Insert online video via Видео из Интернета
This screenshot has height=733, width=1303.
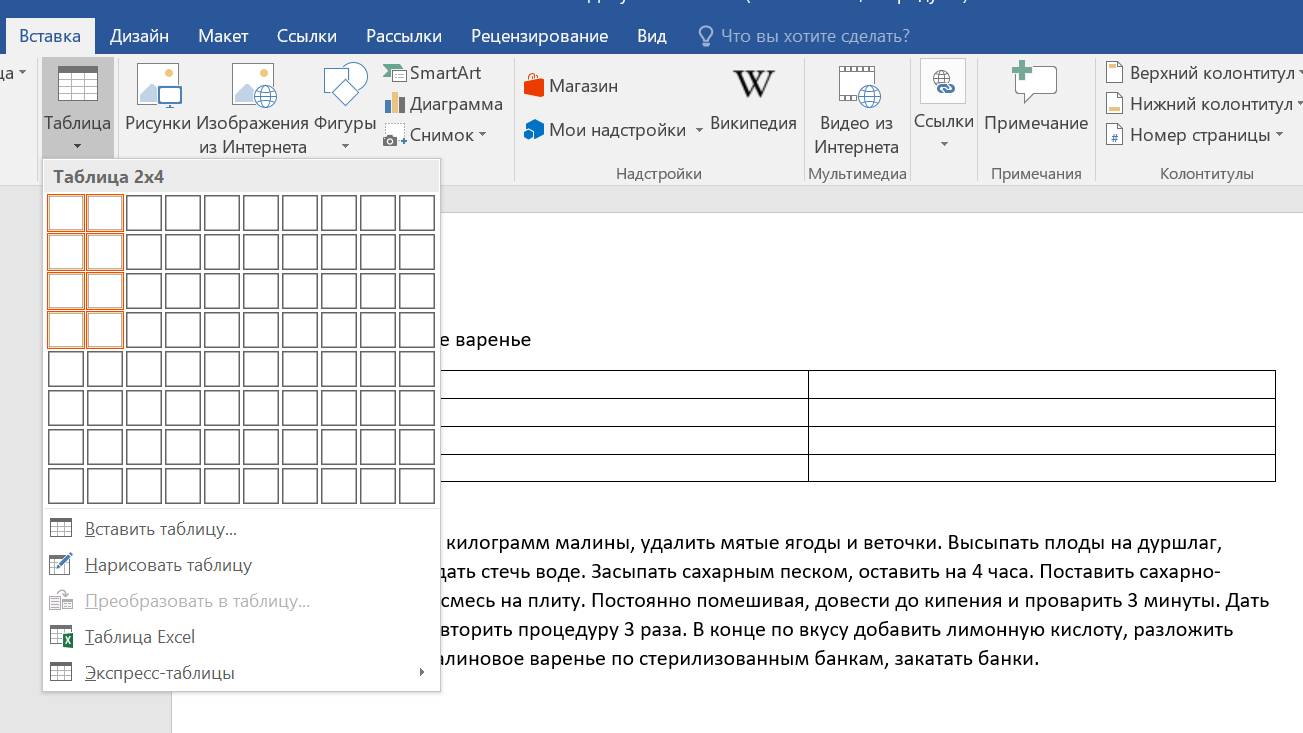856,108
